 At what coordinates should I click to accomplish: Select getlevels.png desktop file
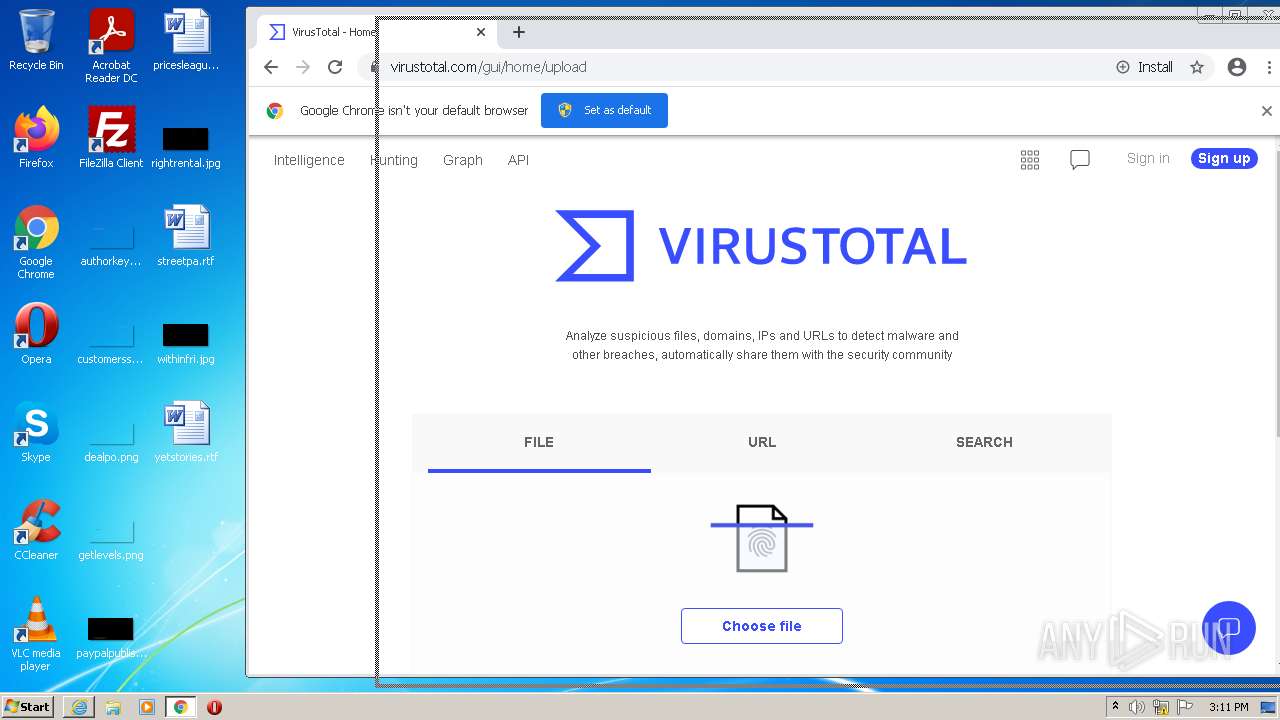click(111, 538)
